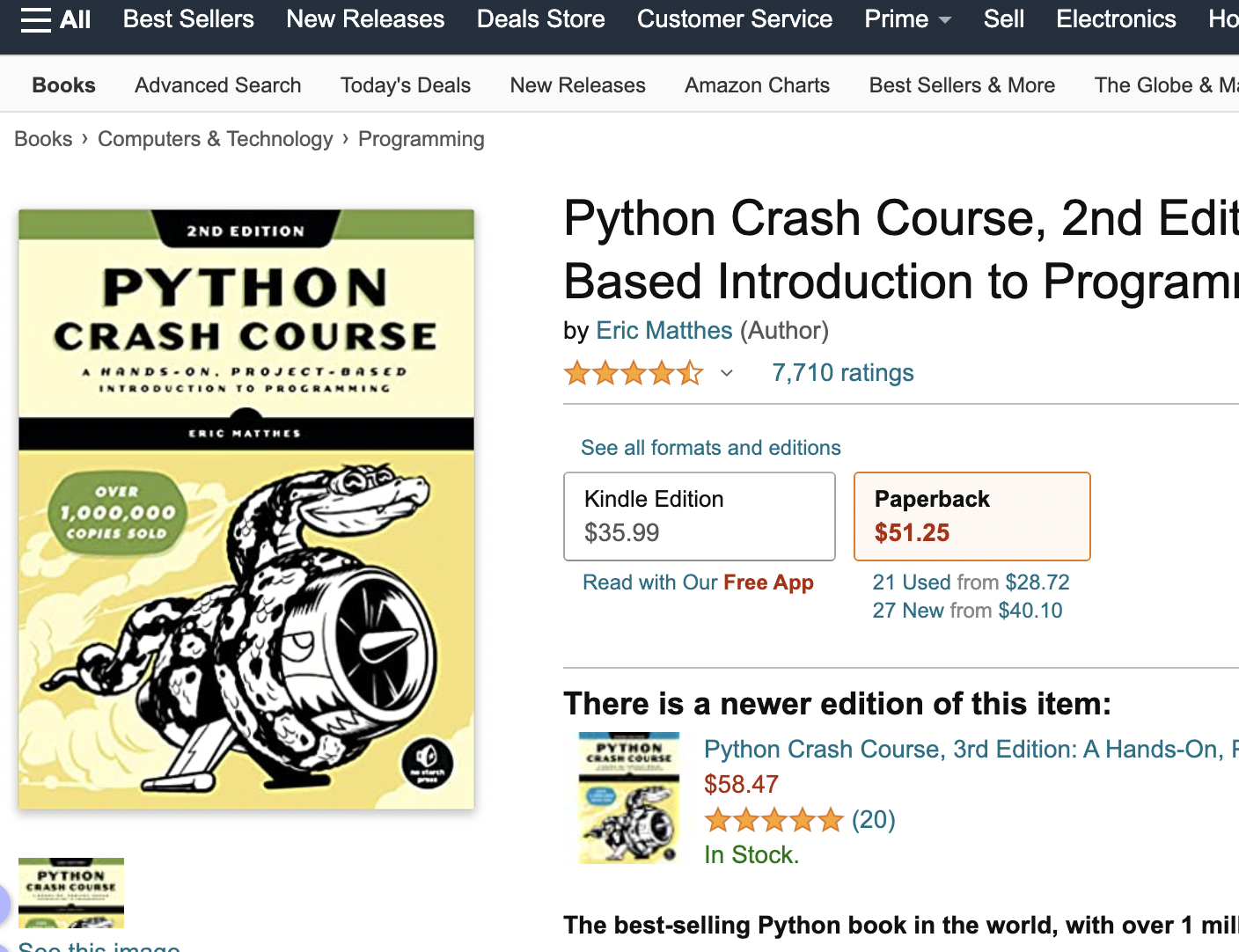Open Amazon Charts tab

(757, 85)
